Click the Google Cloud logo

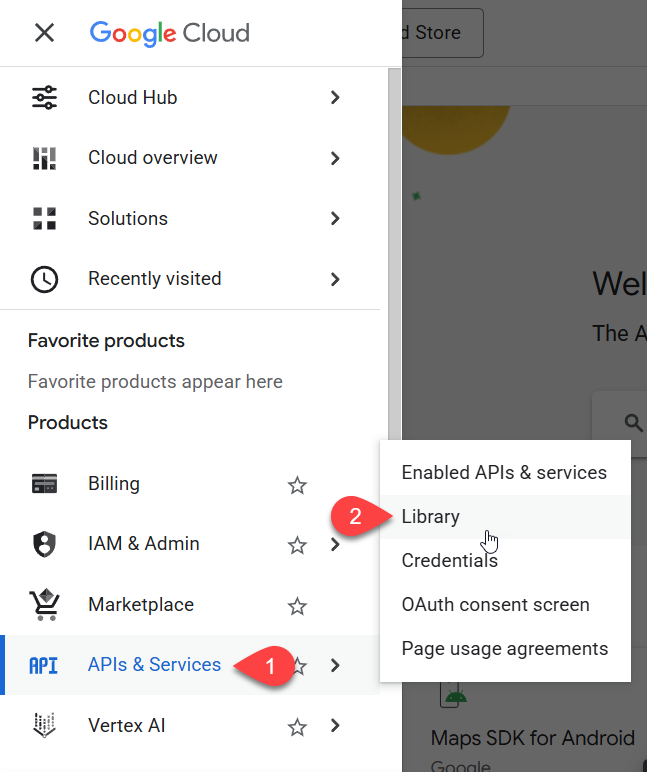click(169, 33)
